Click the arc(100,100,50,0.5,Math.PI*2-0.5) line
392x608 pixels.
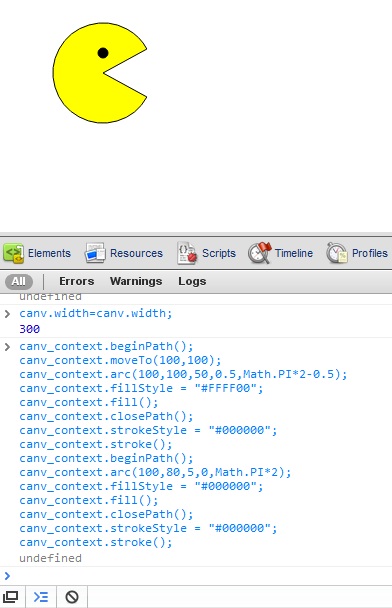pos(183,374)
